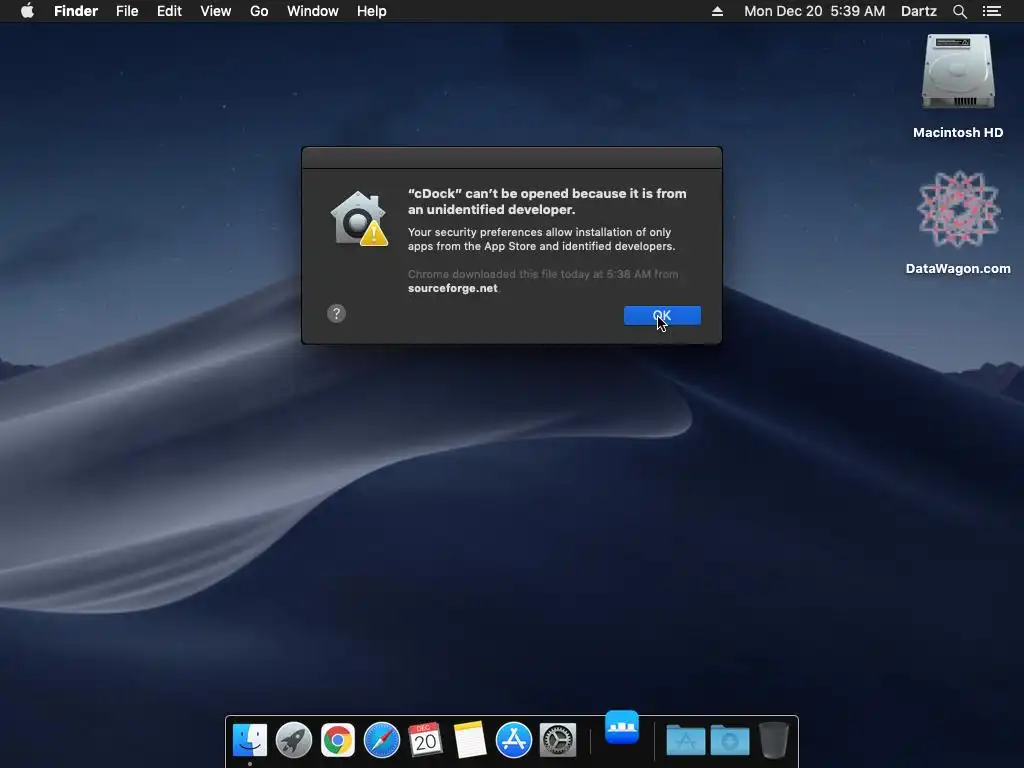Screen dimensions: 1024x768
Task: Open Notification Center list icon
Action: pyautogui.click(x=991, y=11)
